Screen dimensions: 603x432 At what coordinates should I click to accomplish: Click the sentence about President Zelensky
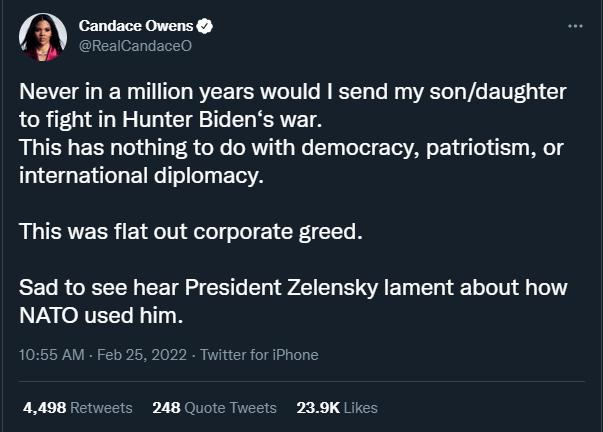point(293,288)
